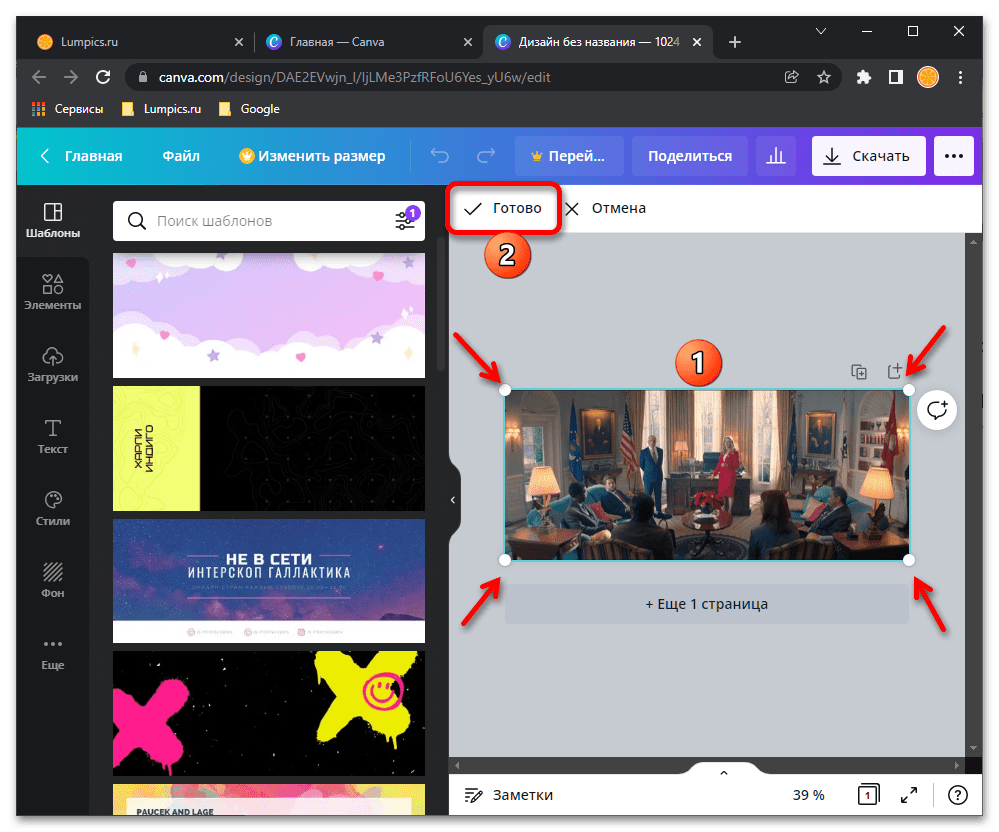Select the НЕ В СЕТИ galaxy template
The width and height of the screenshot is (999, 832).
pyautogui.click(x=268, y=581)
